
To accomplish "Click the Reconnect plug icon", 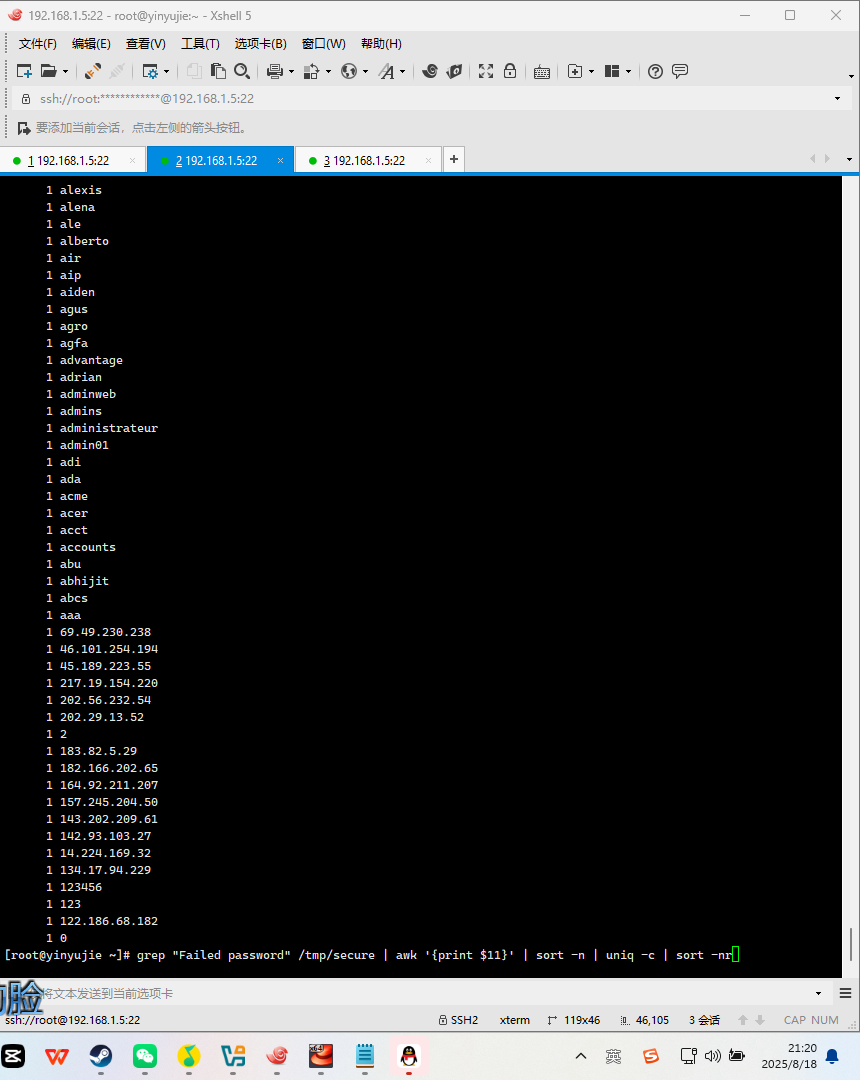I will (92, 71).
